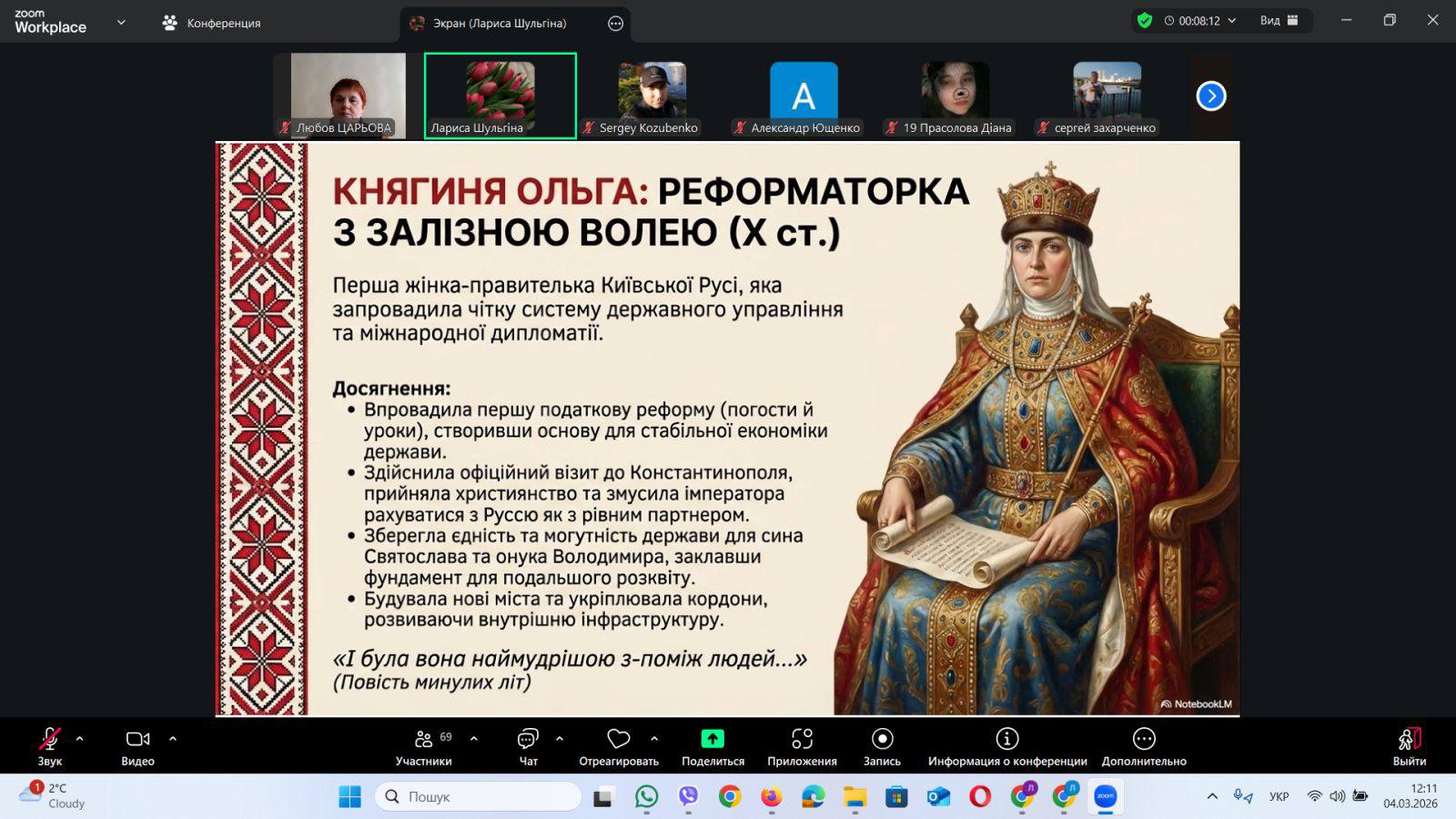1456x819 pixels.
Task: Open the Приложения apps panel
Action: pyautogui.click(x=802, y=746)
